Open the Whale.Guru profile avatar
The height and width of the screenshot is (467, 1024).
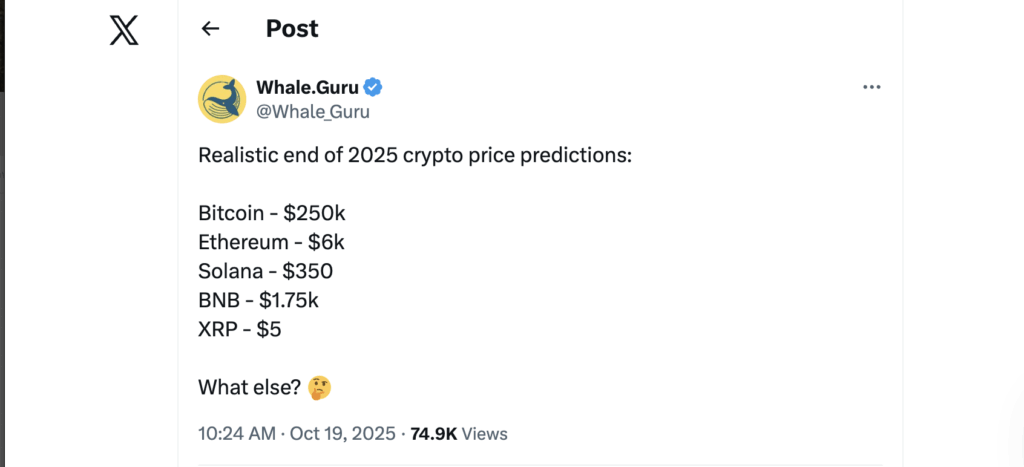[x=222, y=99]
